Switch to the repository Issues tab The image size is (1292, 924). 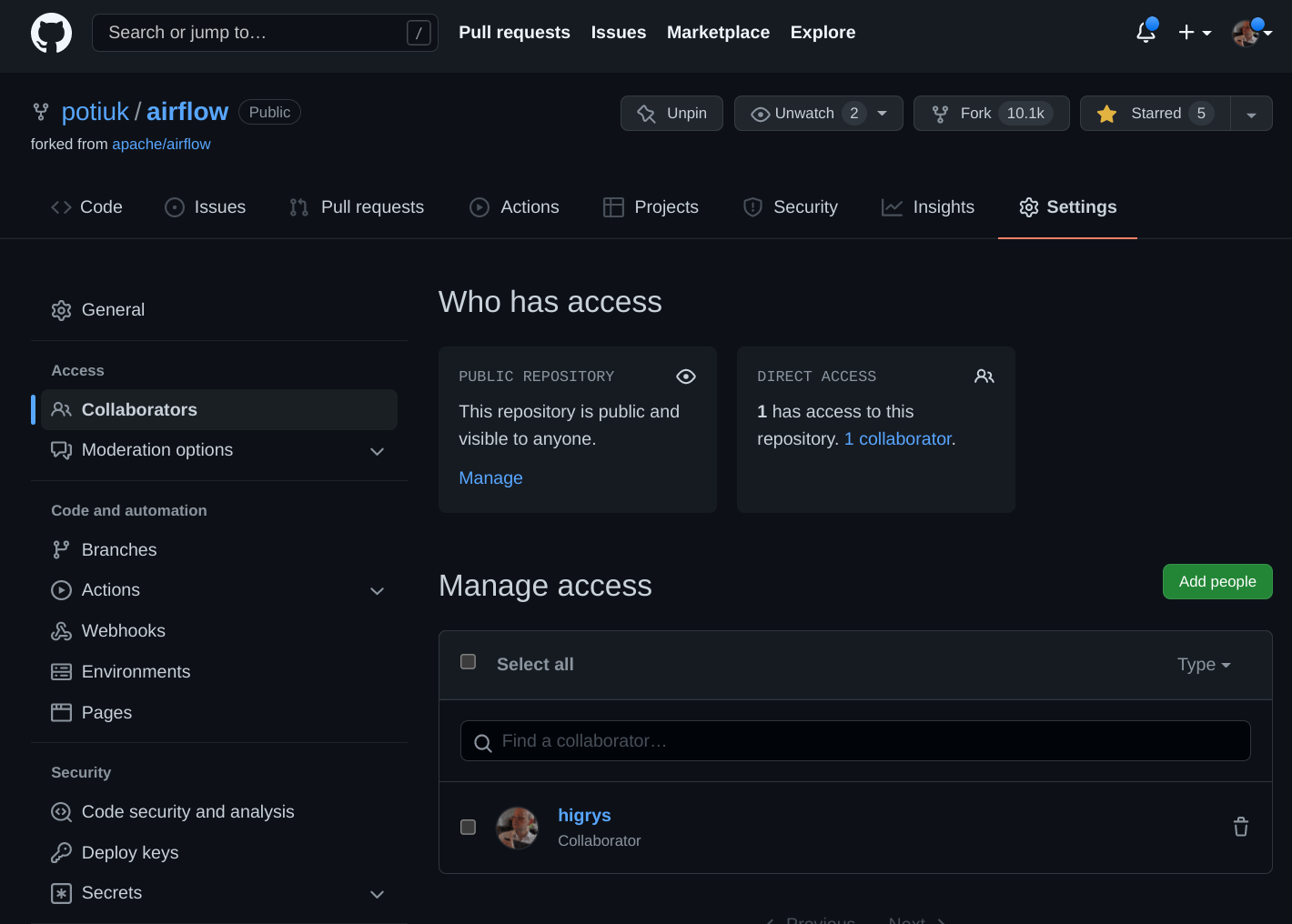[x=205, y=207]
